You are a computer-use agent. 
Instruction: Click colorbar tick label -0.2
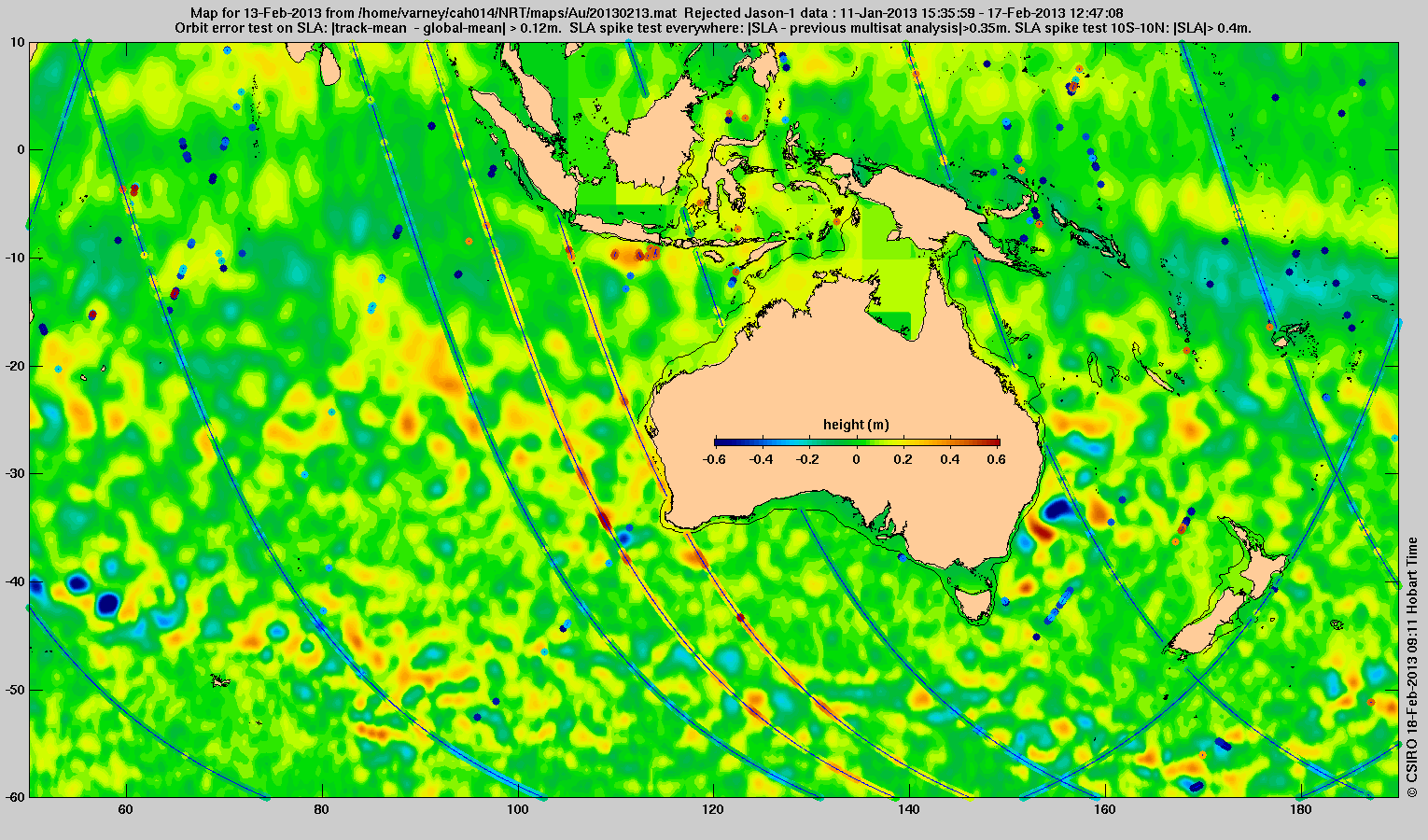809,459
